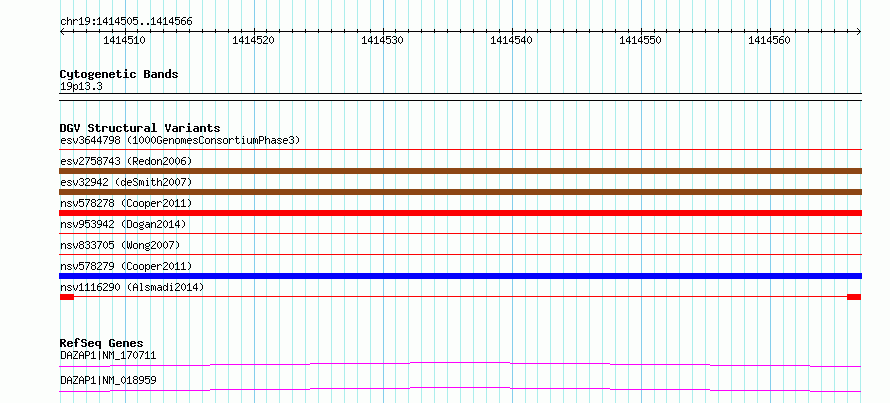890x403 pixels.
Task: Click the right arrow of the ruler
Action: [x=859, y=31]
